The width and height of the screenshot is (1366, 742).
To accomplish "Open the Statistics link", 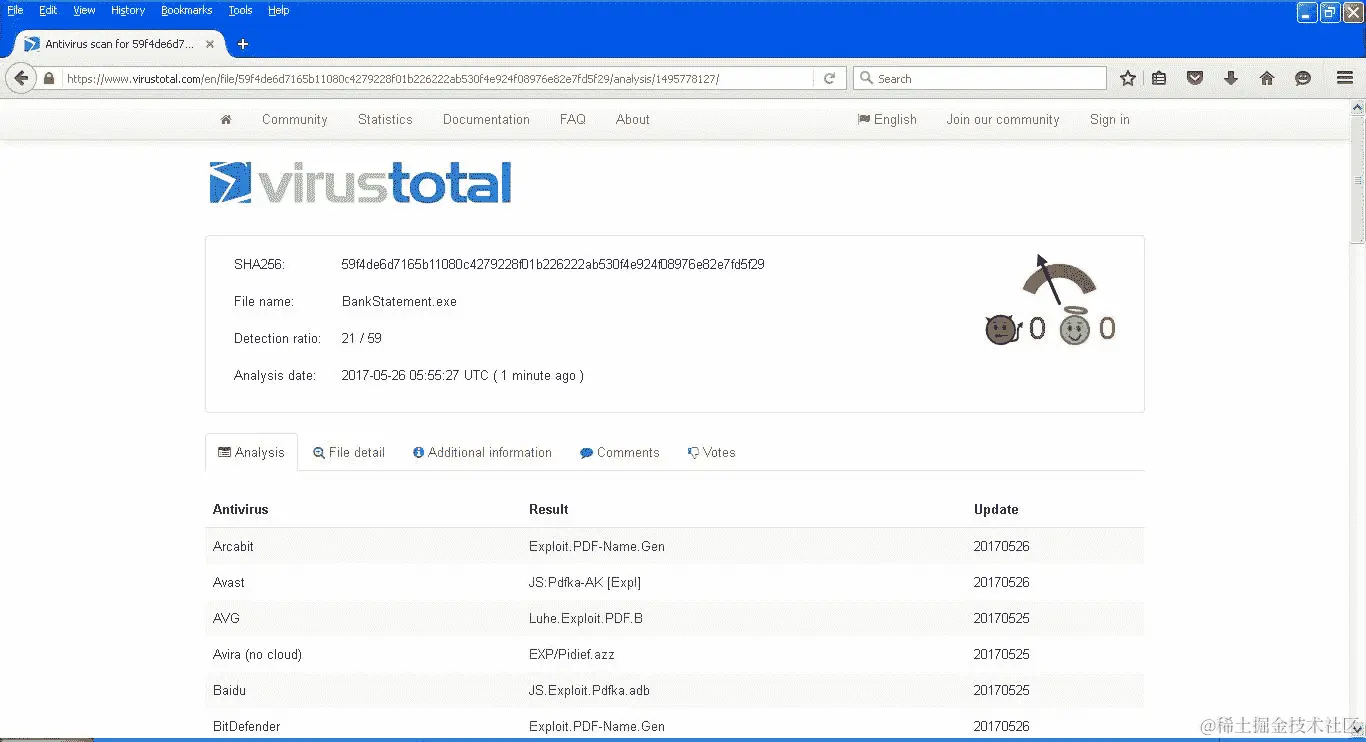I will 385,119.
